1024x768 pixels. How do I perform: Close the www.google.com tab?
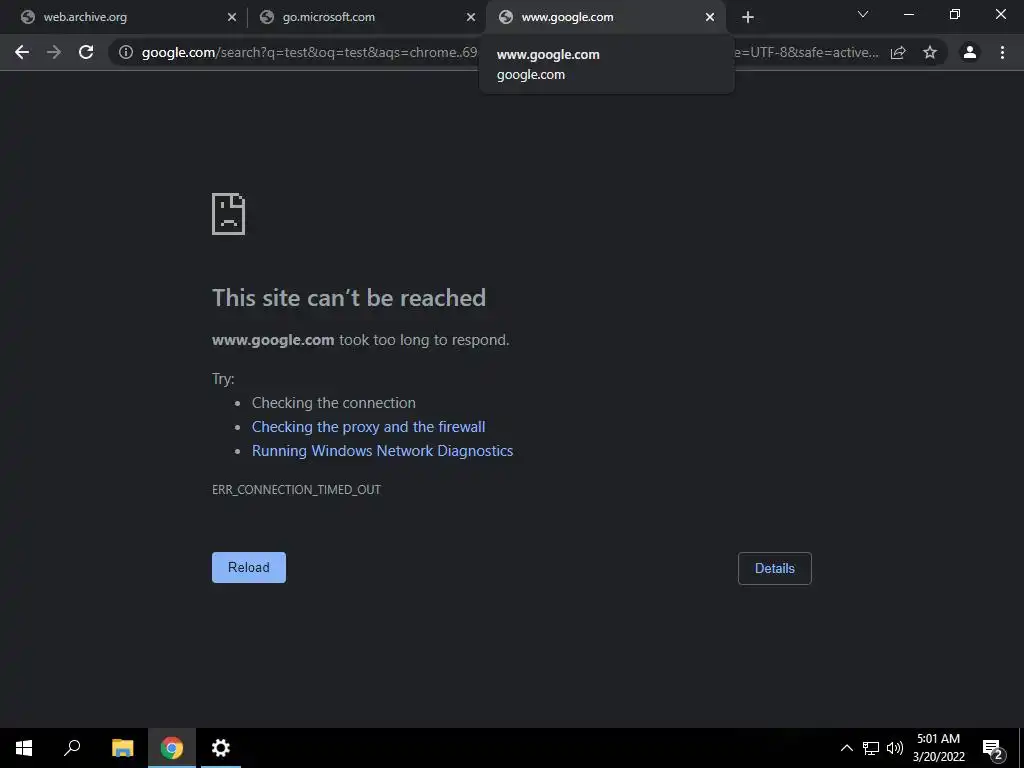tap(710, 17)
